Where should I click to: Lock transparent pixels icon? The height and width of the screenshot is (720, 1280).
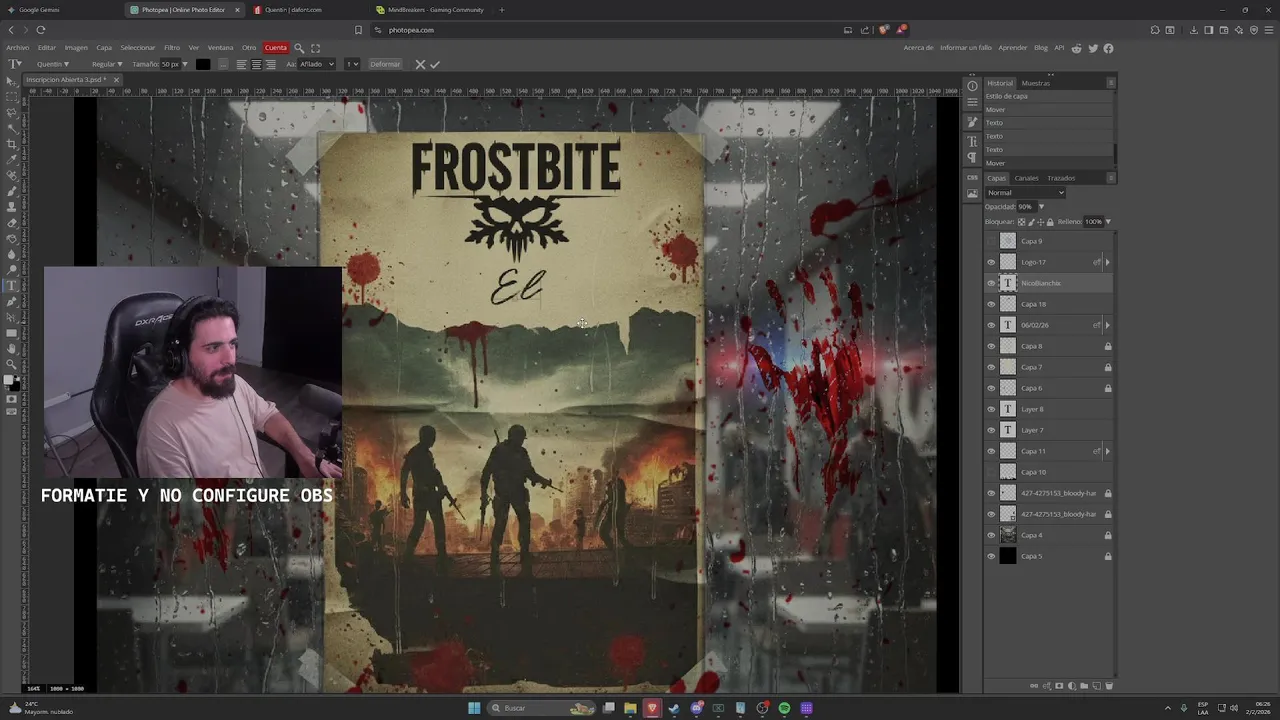[x=1021, y=221]
